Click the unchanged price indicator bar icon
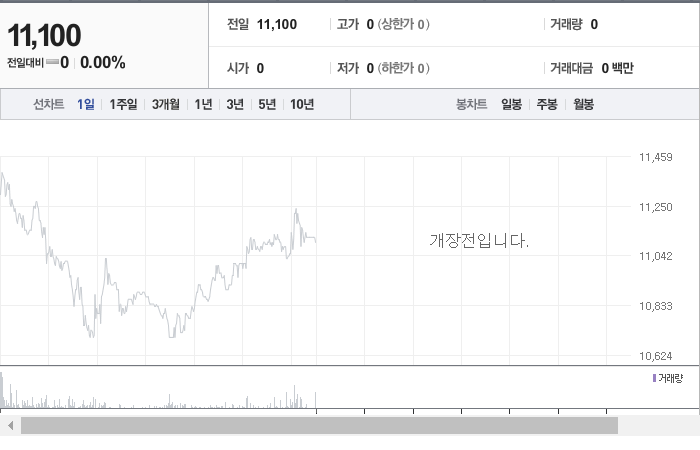The width and height of the screenshot is (700, 450). pyautogui.click(x=53, y=62)
